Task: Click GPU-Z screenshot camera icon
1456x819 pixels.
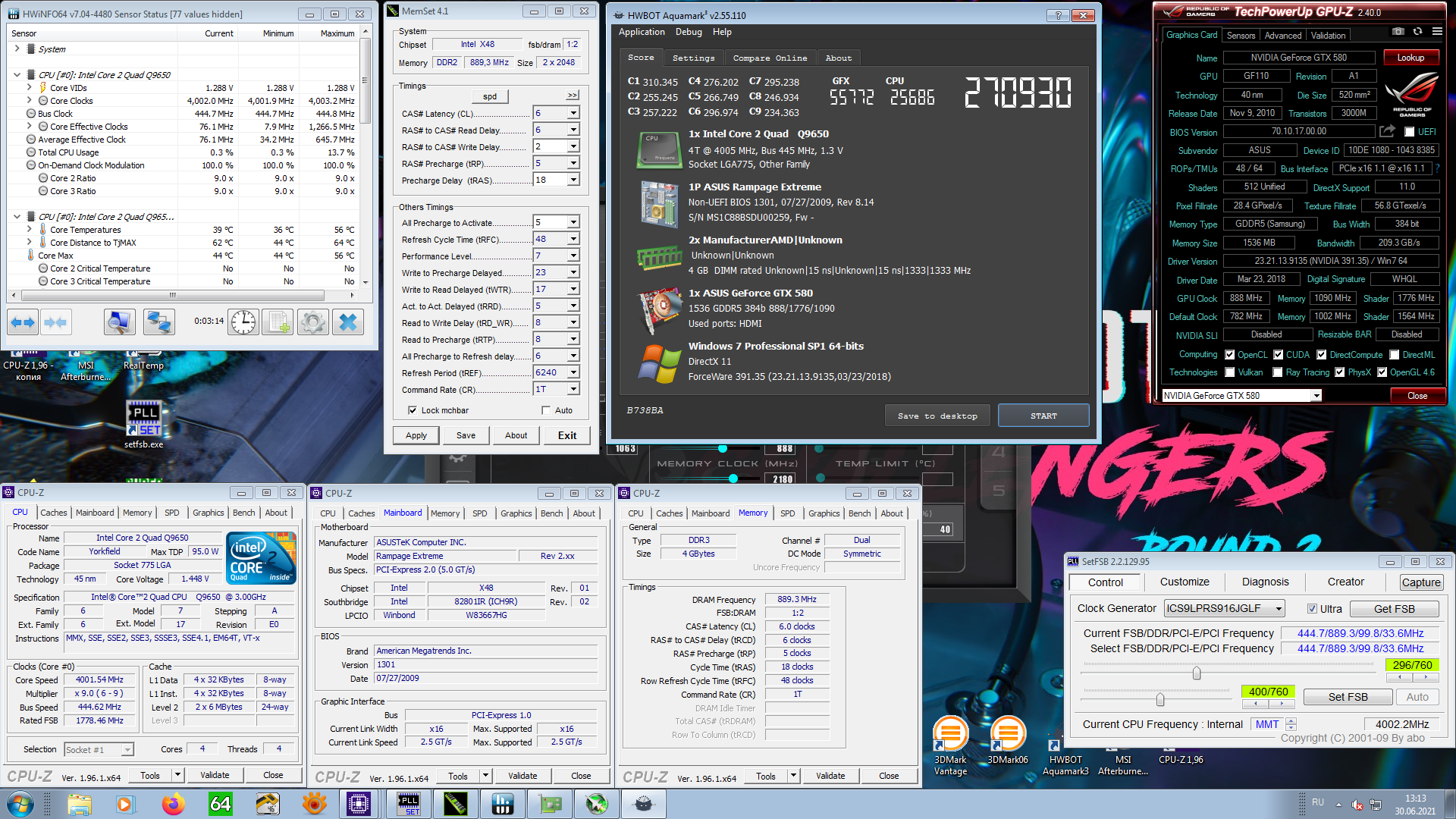Action: [1398, 32]
